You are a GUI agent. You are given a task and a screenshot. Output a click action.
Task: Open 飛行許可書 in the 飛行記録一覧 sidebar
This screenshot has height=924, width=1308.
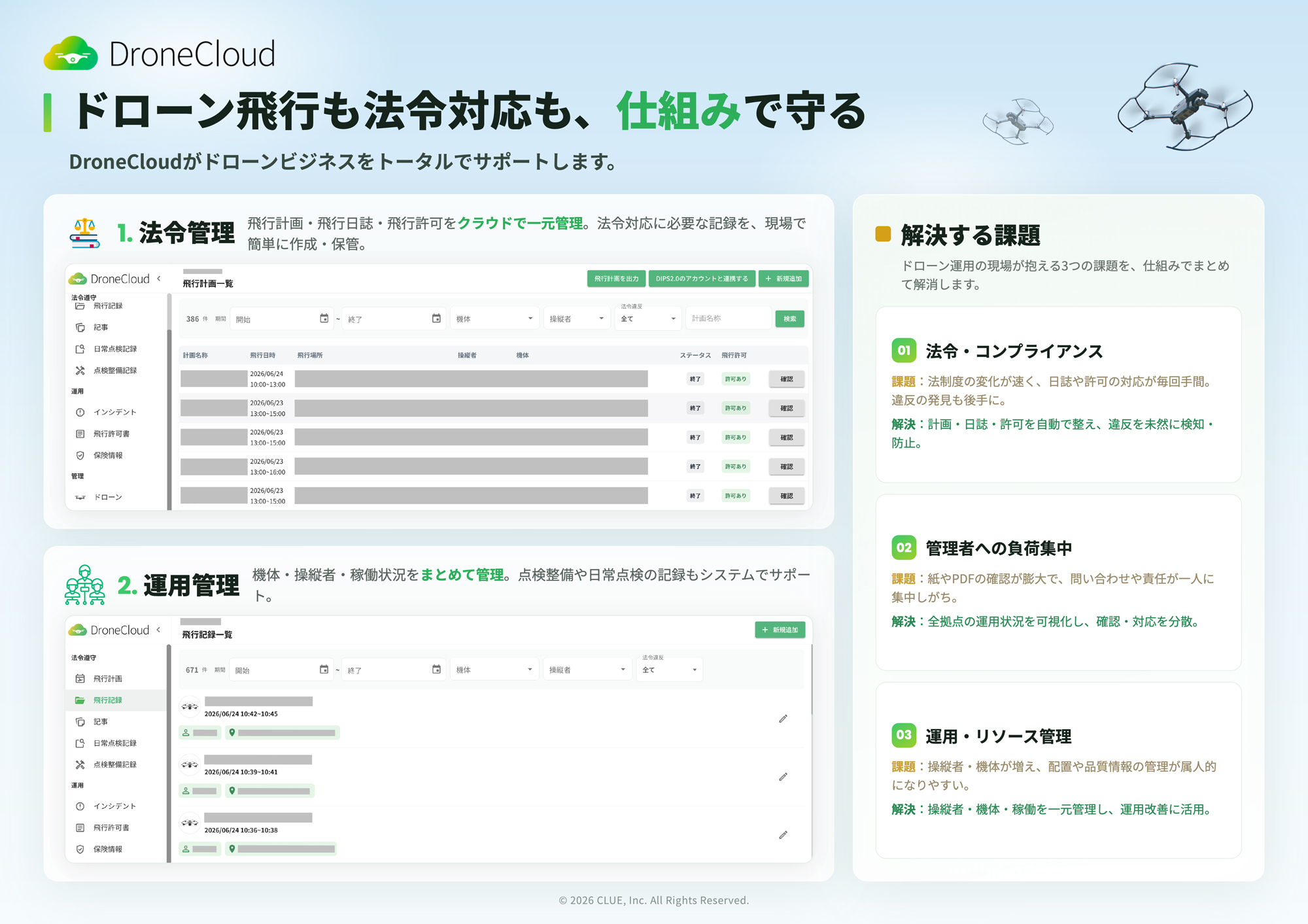pyautogui.click(x=103, y=828)
